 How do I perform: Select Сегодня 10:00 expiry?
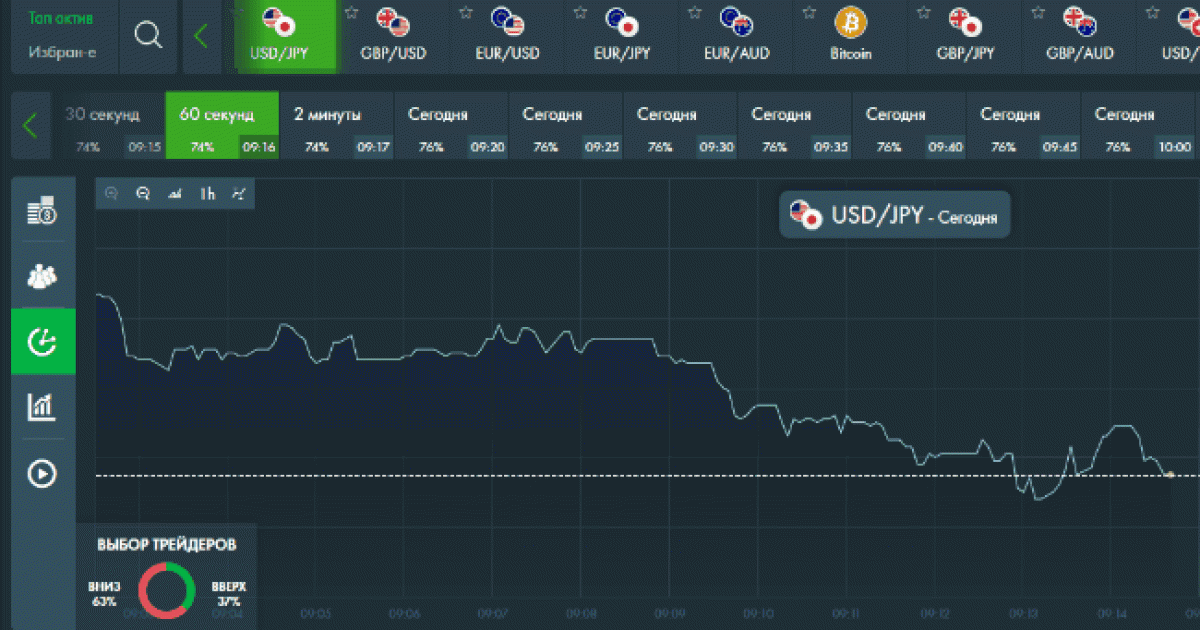click(1137, 126)
